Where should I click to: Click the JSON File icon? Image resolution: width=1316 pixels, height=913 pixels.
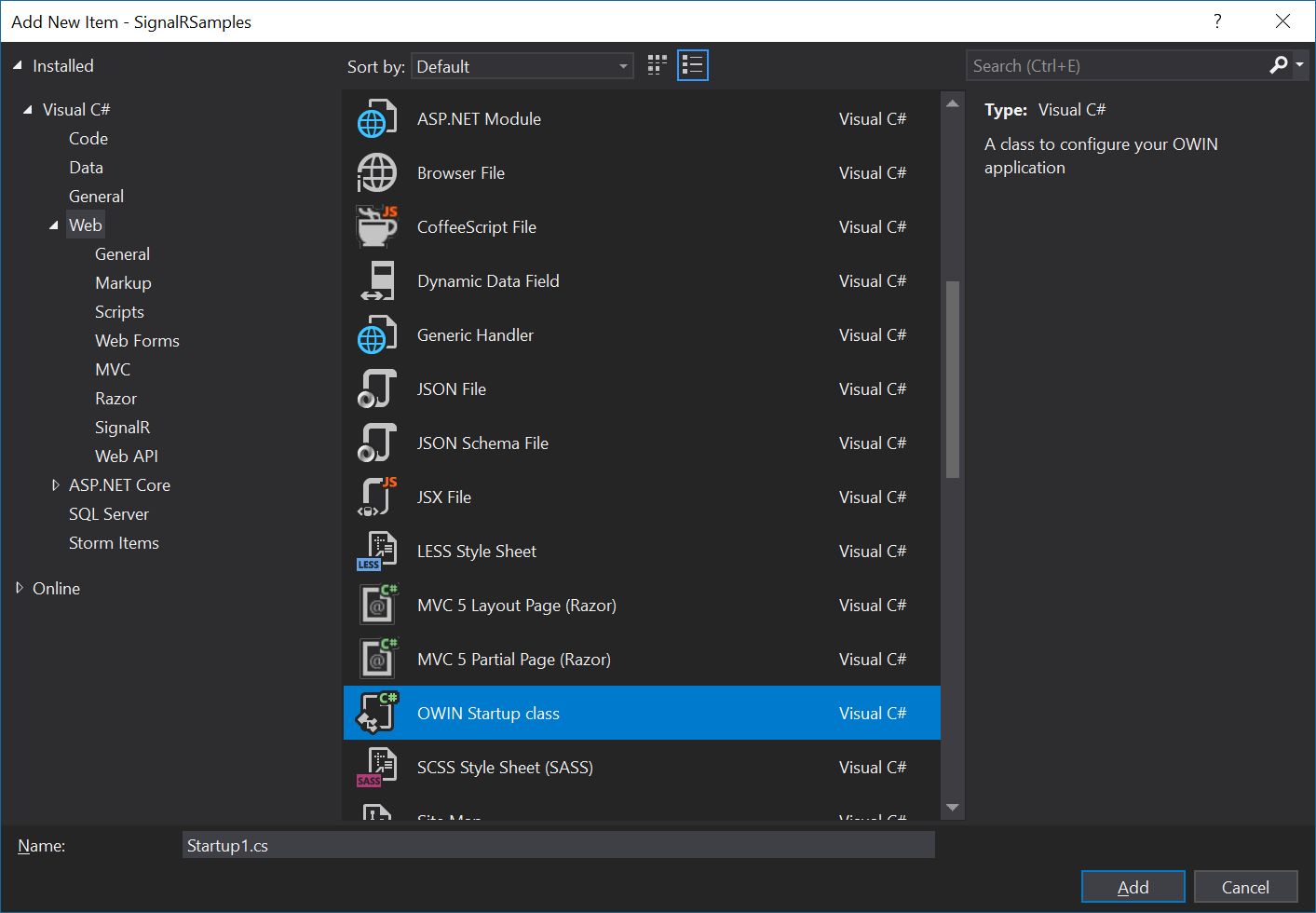tap(377, 389)
